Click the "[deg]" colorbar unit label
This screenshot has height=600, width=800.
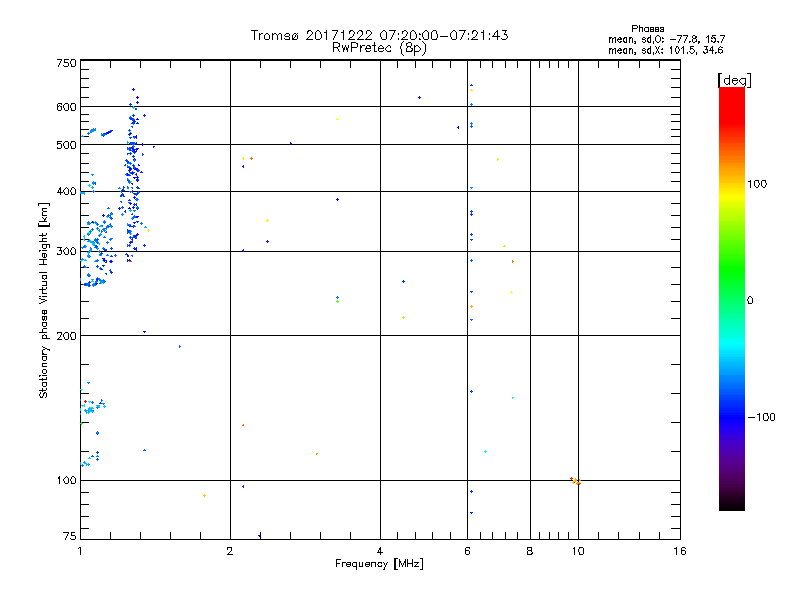coord(734,80)
